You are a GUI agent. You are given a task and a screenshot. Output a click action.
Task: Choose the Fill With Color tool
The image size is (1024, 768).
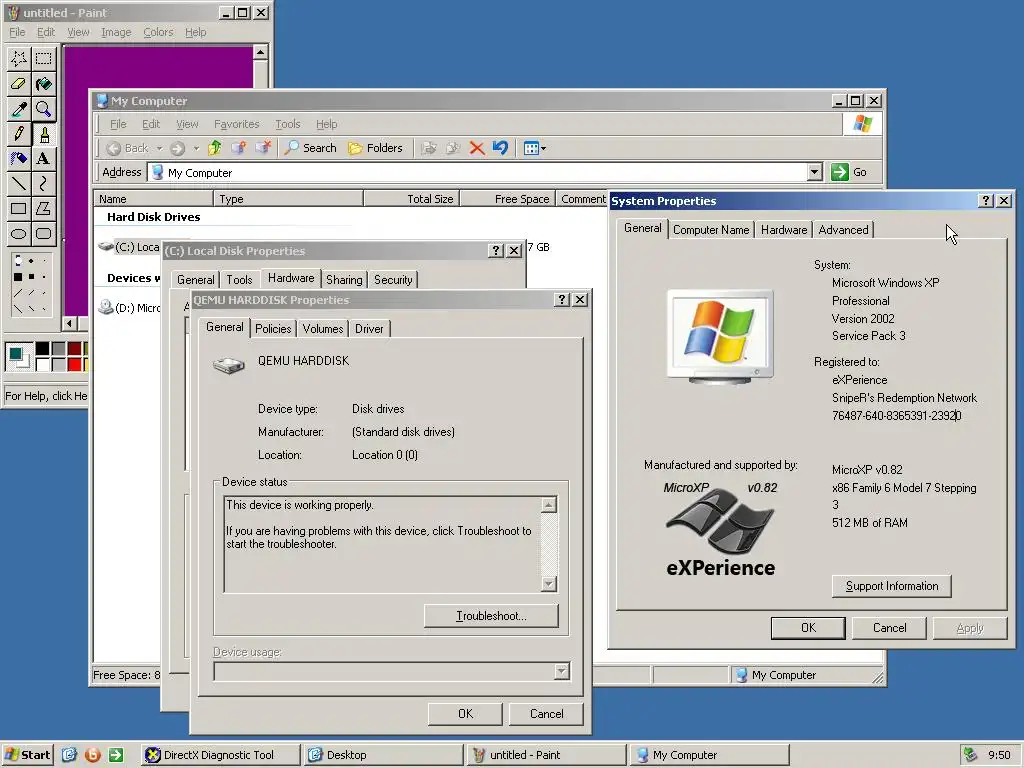(x=44, y=84)
